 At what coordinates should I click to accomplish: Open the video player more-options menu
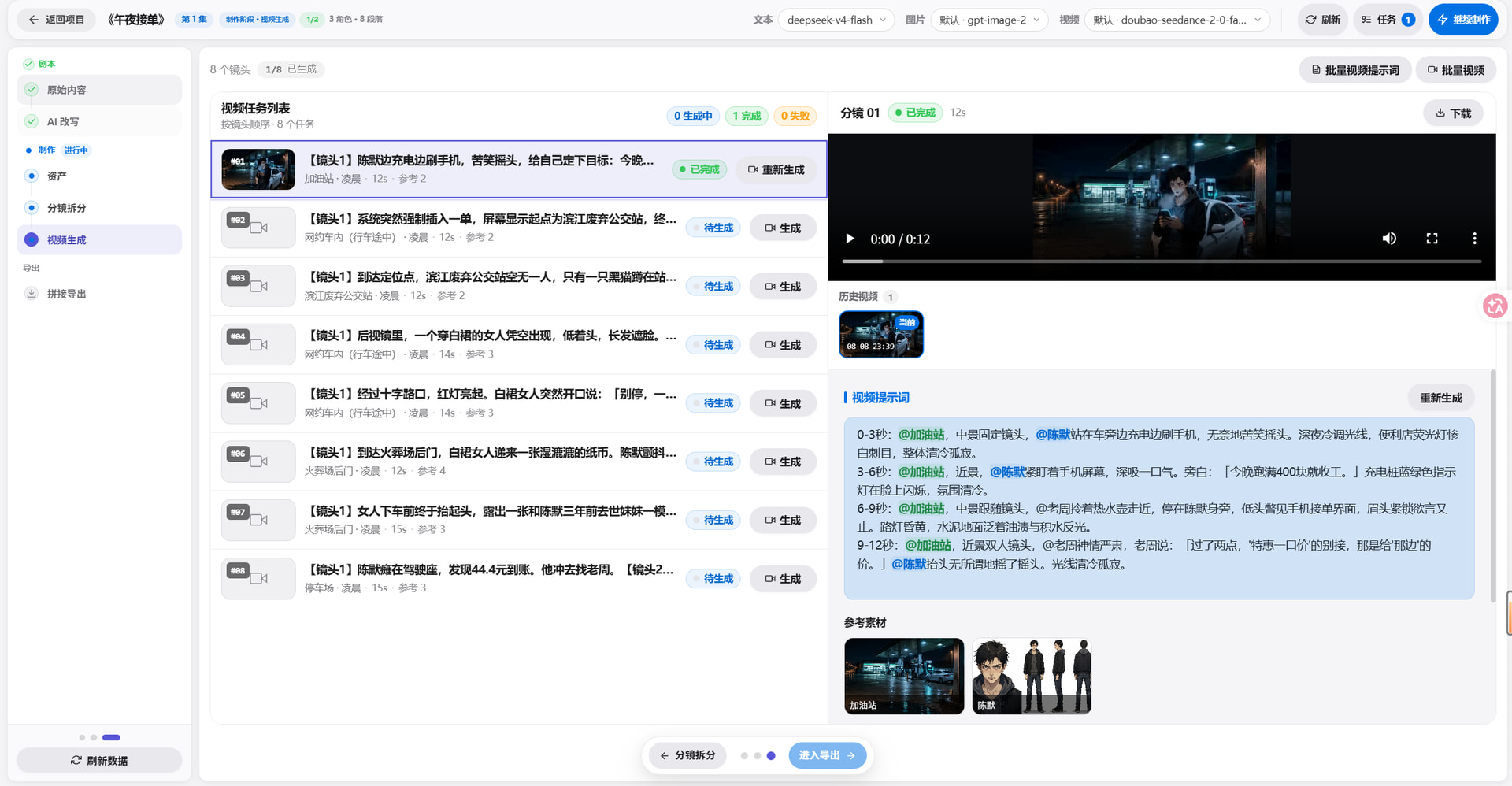1474,239
